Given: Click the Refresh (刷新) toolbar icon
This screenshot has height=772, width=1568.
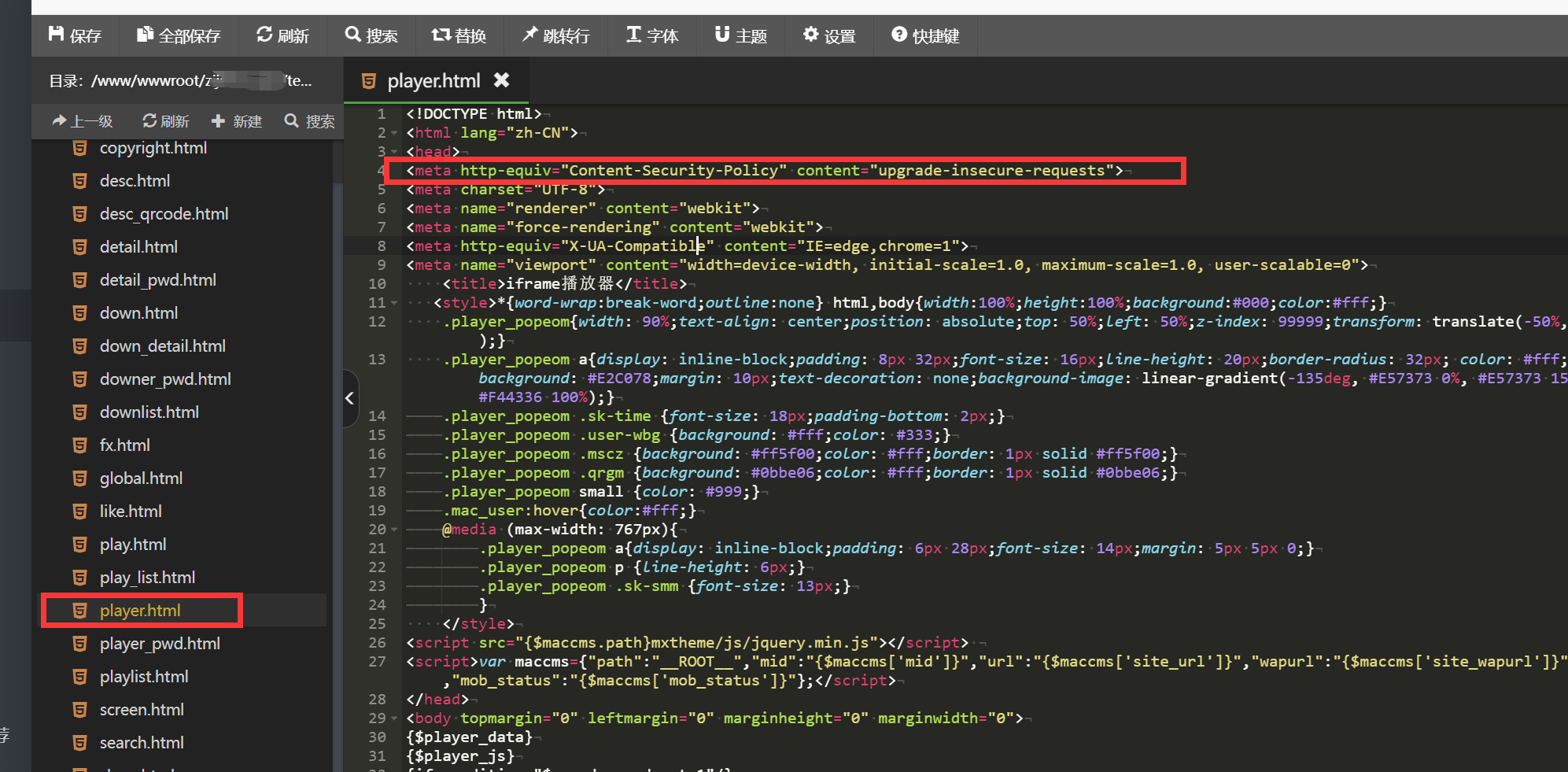Looking at the screenshot, I should click(282, 35).
